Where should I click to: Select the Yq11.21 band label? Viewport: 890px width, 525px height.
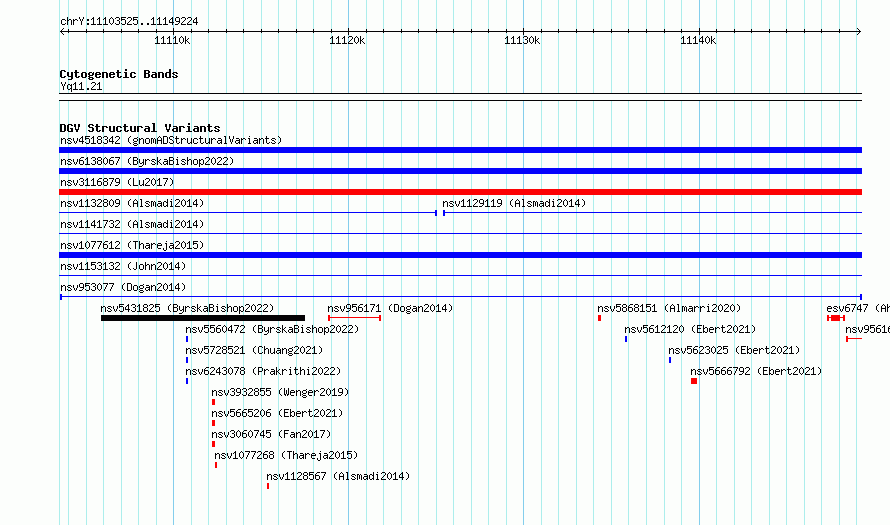click(81, 86)
